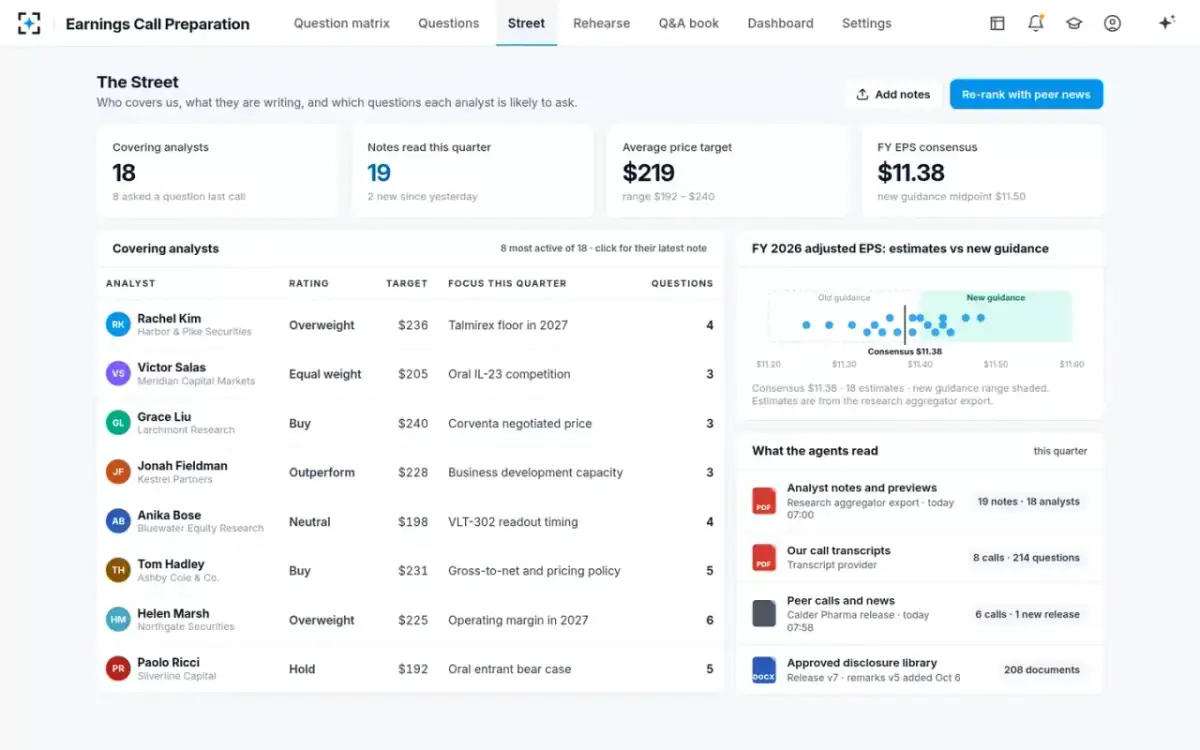The height and width of the screenshot is (750, 1200).
Task: Click the Add notes button
Action: (893, 94)
